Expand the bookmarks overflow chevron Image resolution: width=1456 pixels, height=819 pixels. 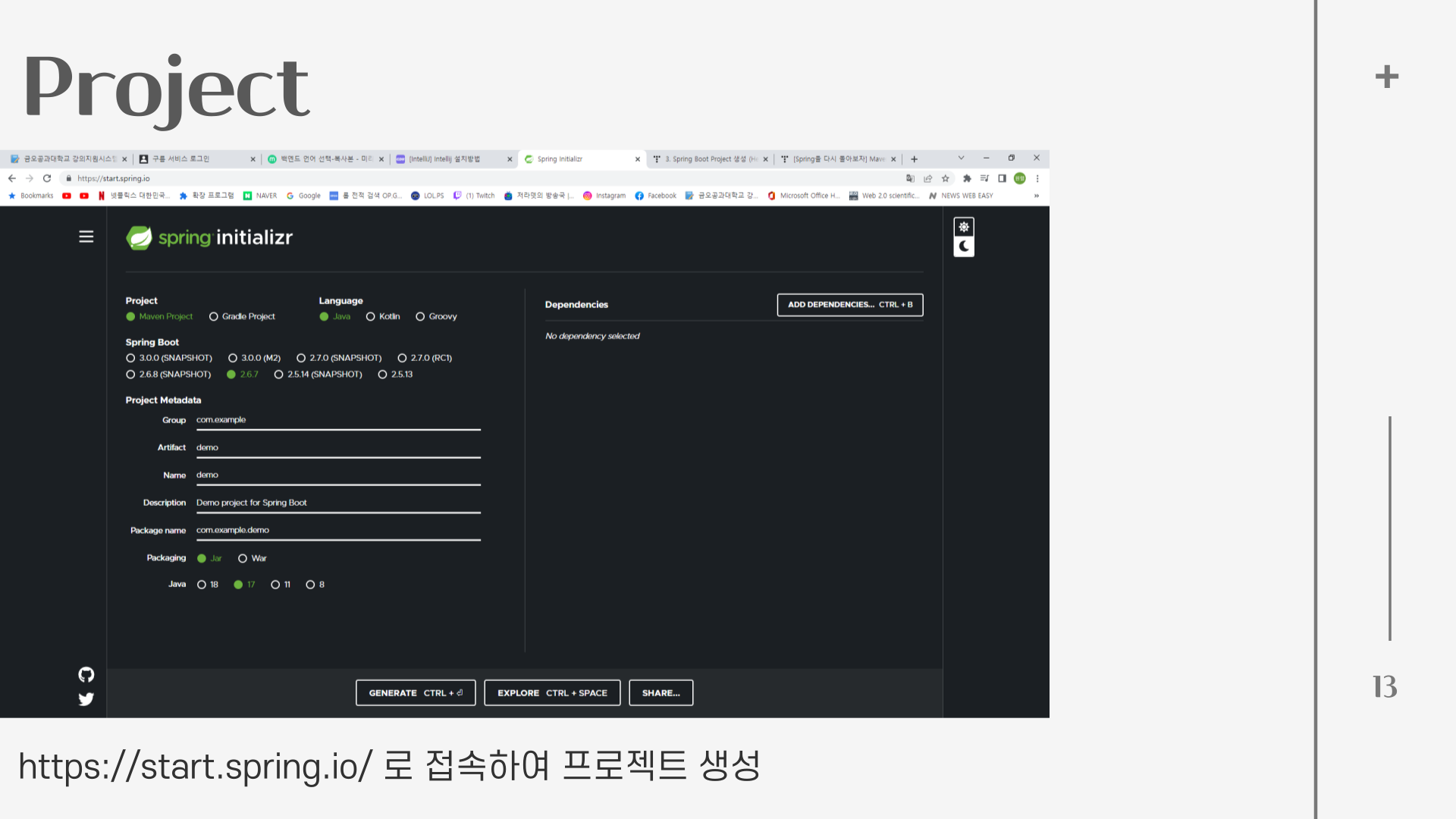click(x=1037, y=196)
